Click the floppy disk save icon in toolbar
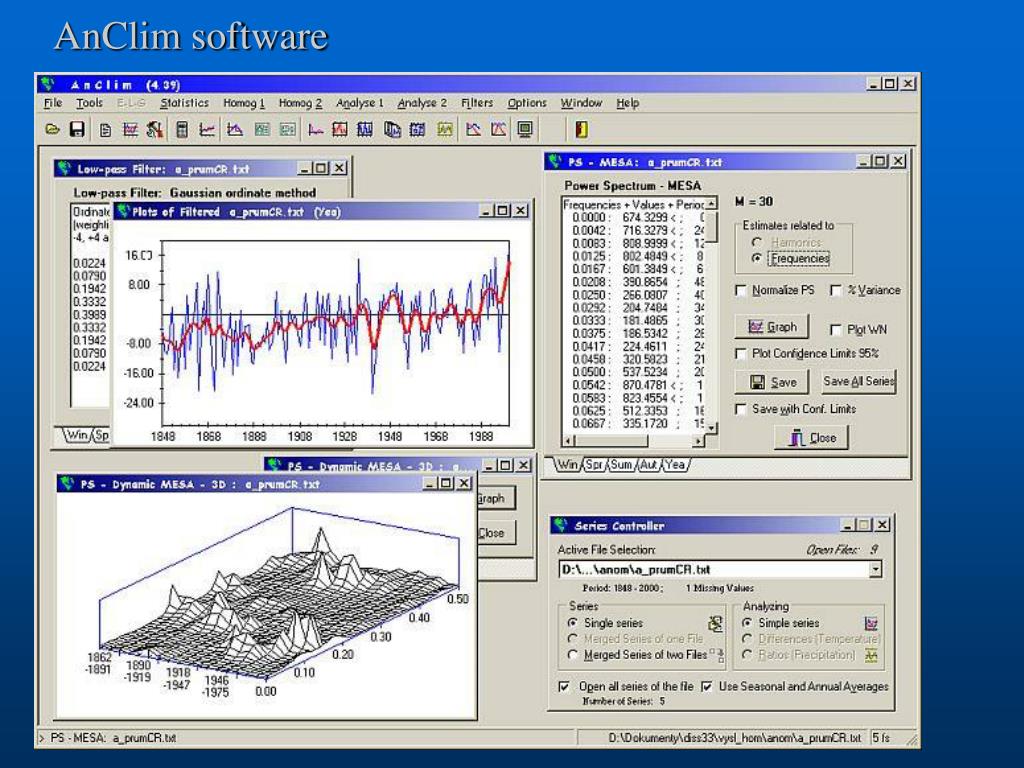 coord(77,130)
